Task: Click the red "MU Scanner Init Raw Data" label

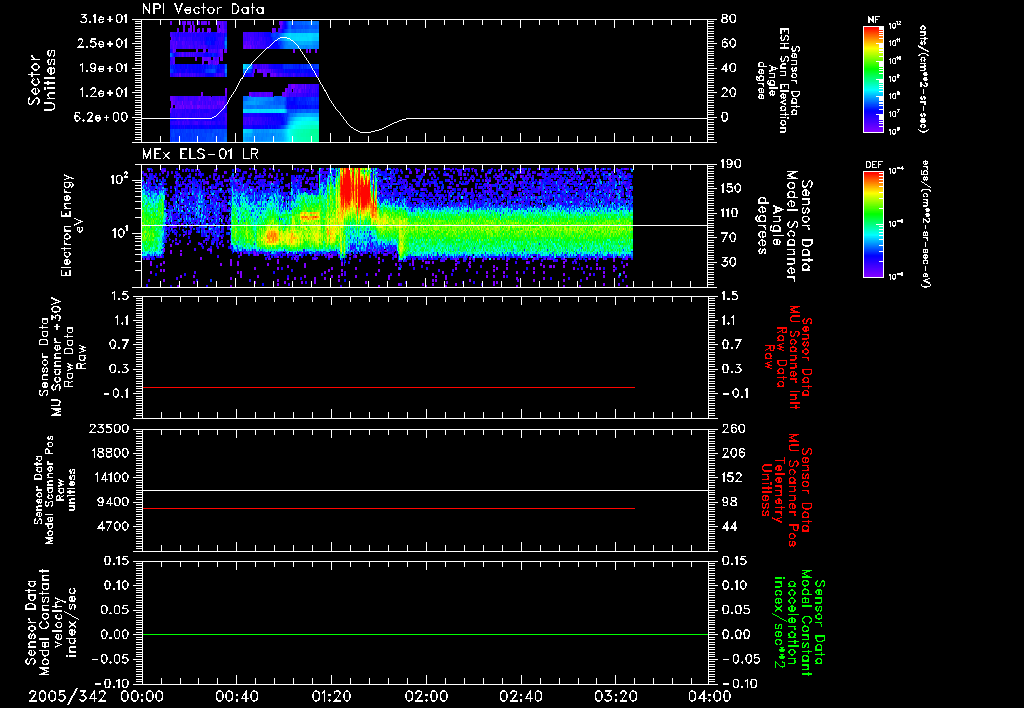Action: 787,357
